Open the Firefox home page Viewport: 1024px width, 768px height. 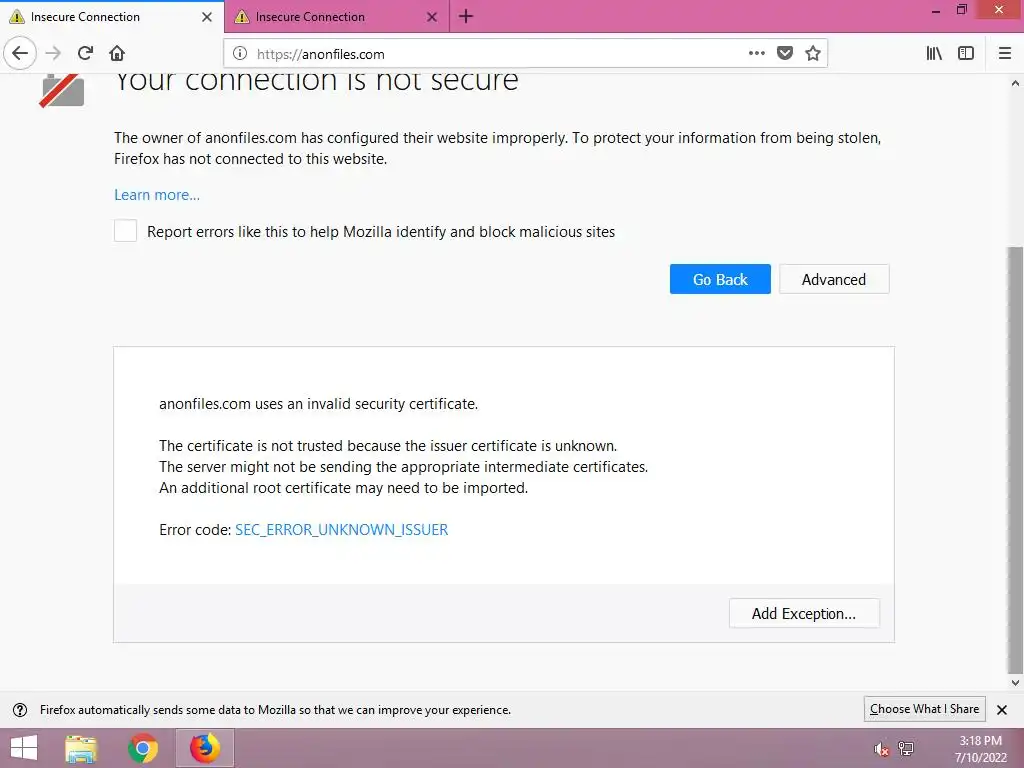pyautogui.click(x=117, y=53)
